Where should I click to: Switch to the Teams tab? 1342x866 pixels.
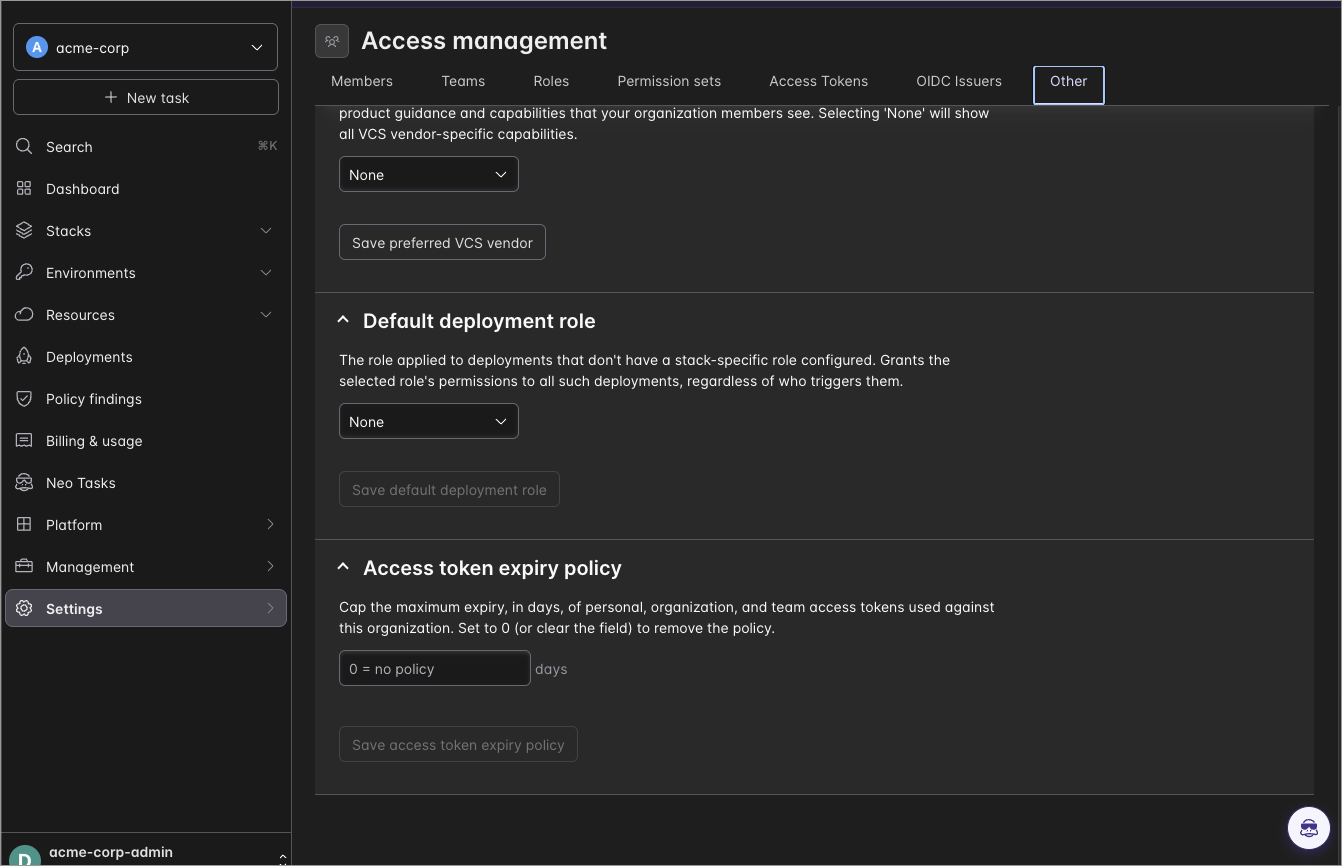coord(463,81)
